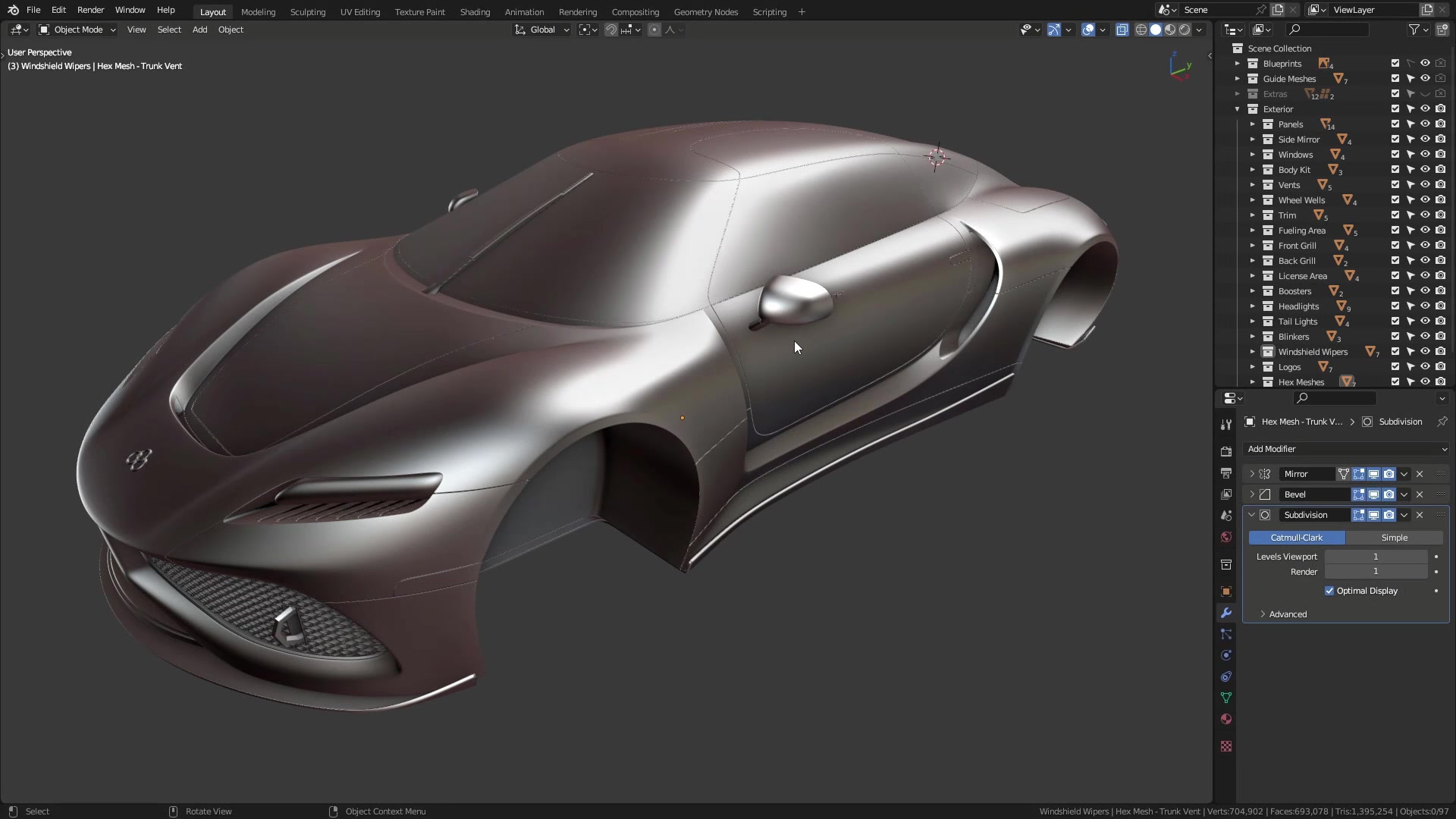Open the Add Modifier dropdown
The width and height of the screenshot is (1456, 819).
1346,449
